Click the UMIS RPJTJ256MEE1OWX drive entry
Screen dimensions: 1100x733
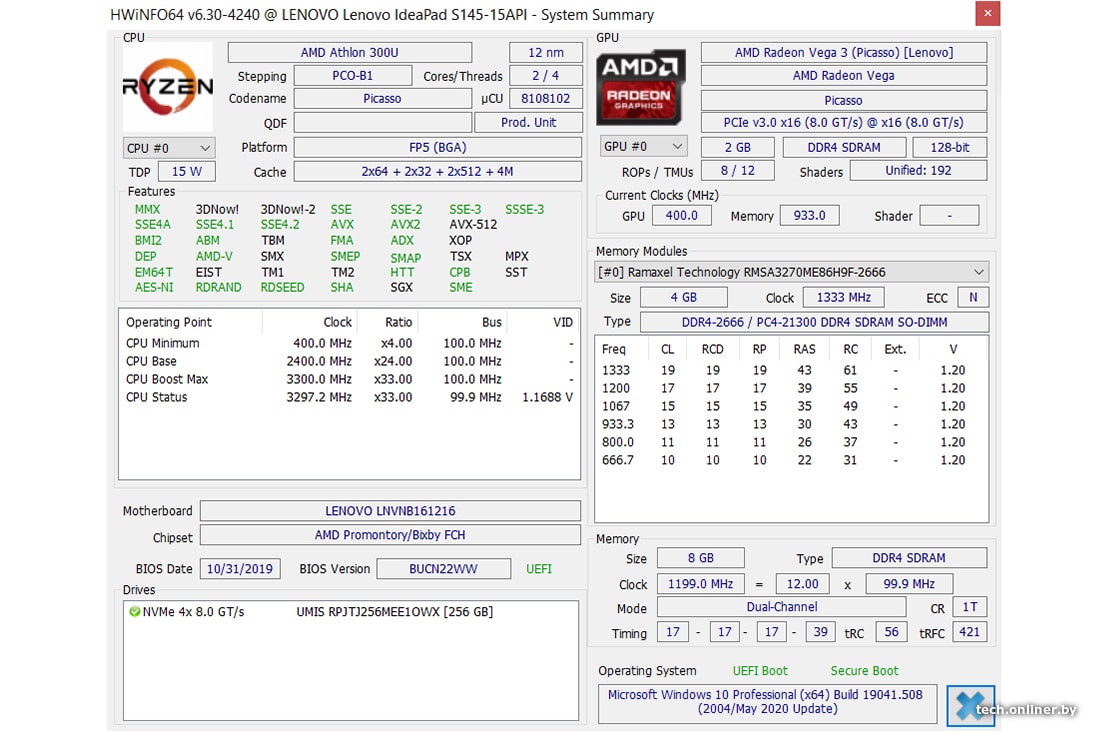pyautogui.click(x=394, y=611)
